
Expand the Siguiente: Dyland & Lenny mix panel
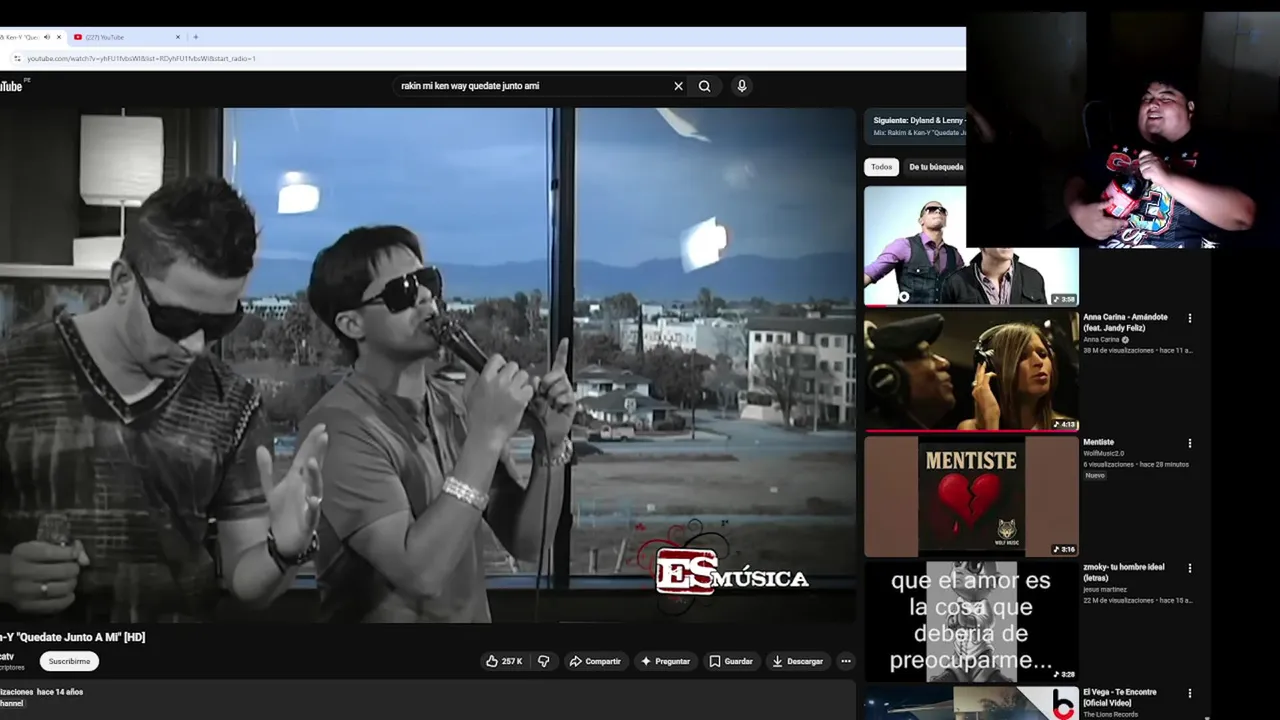[x=915, y=126]
